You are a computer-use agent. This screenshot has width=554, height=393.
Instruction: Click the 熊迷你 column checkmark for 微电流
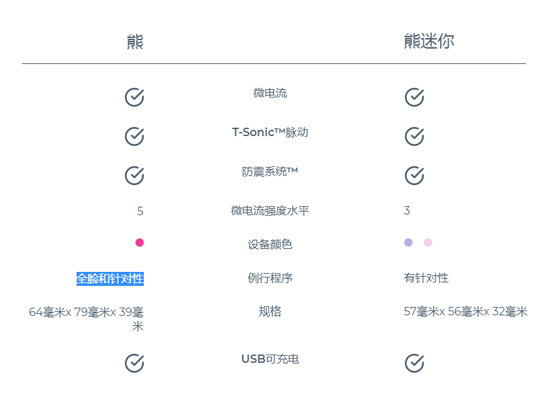pyautogui.click(x=414, y=97)
